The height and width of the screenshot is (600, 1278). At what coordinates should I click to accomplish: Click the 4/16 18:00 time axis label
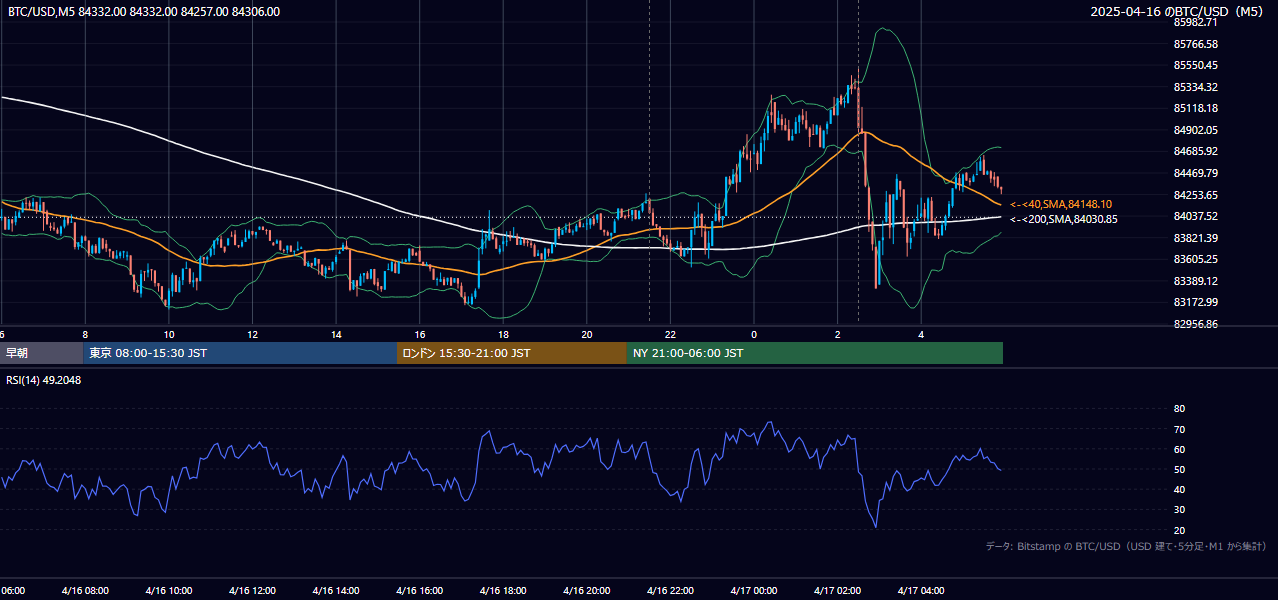pyautogui.click(x=502, y=591)
